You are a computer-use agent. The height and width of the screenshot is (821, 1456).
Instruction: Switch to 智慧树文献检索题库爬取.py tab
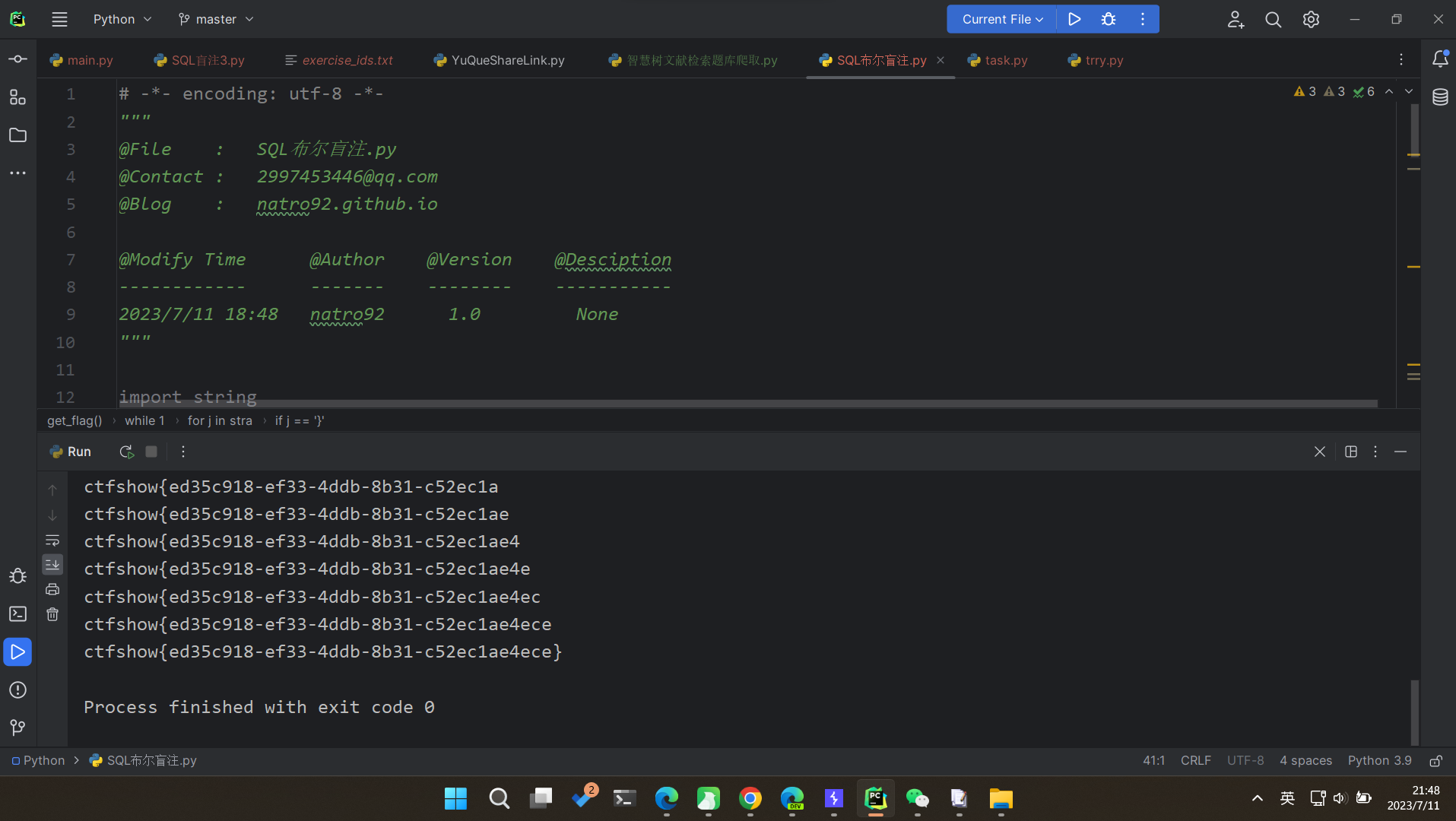(693, 60)
